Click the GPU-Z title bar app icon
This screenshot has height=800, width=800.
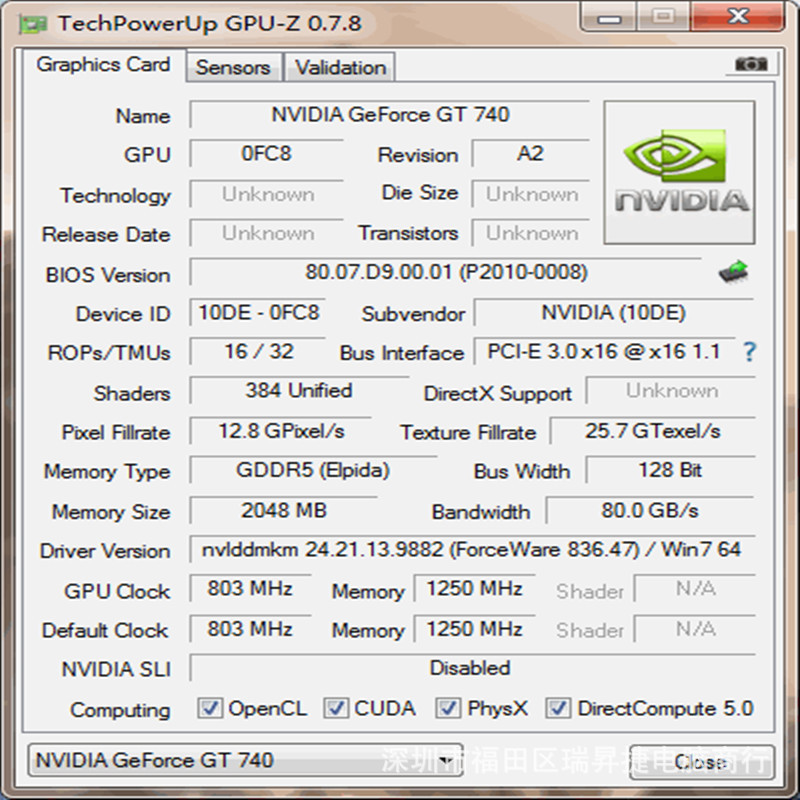click(x=33, y=24)
